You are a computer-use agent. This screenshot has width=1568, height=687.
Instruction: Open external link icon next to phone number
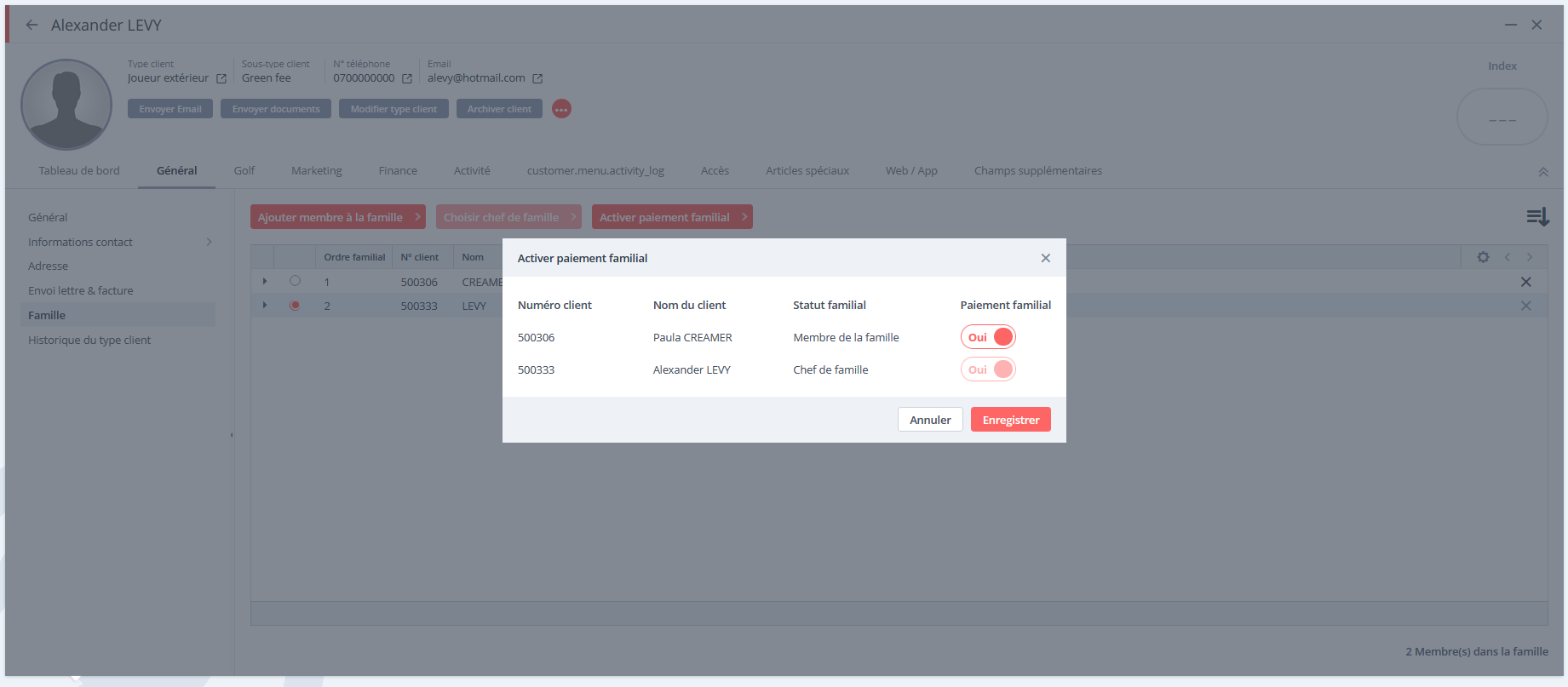[407, 78]
